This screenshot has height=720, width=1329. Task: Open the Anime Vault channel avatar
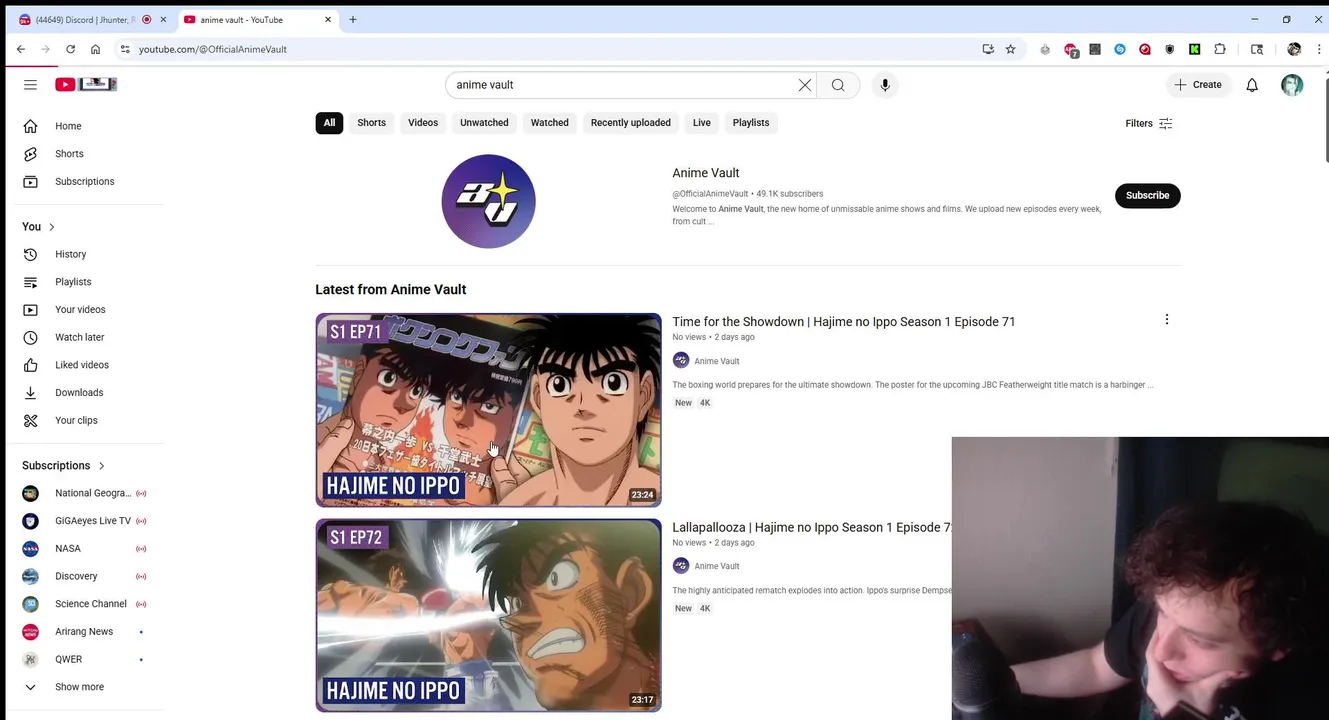click(488, 201)
